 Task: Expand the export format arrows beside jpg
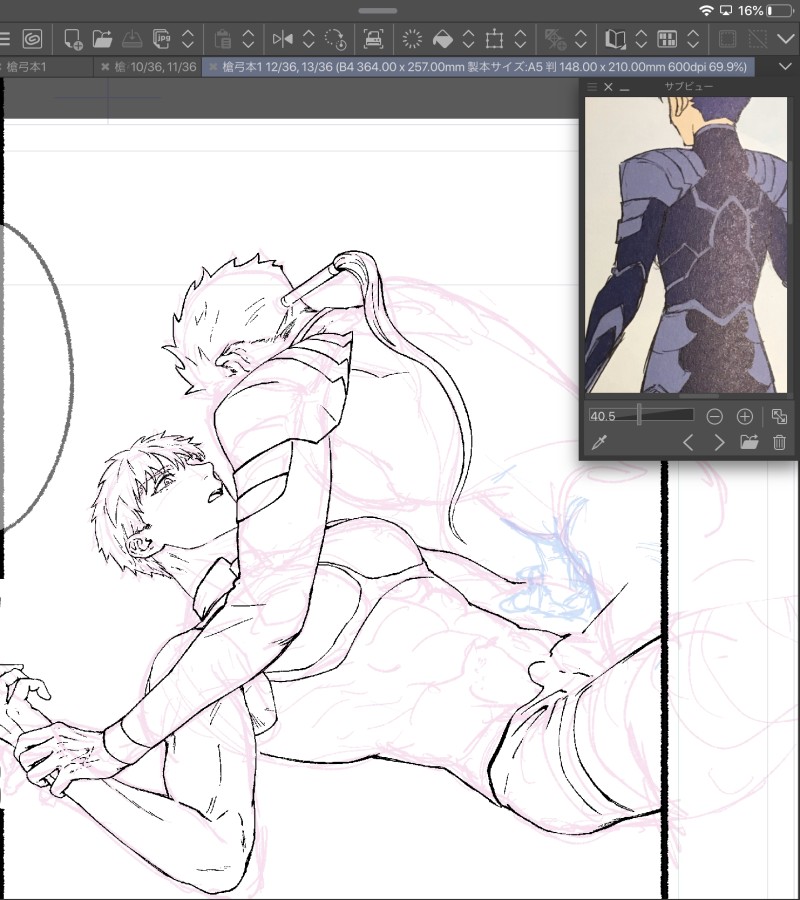click(x=188, y=39)
